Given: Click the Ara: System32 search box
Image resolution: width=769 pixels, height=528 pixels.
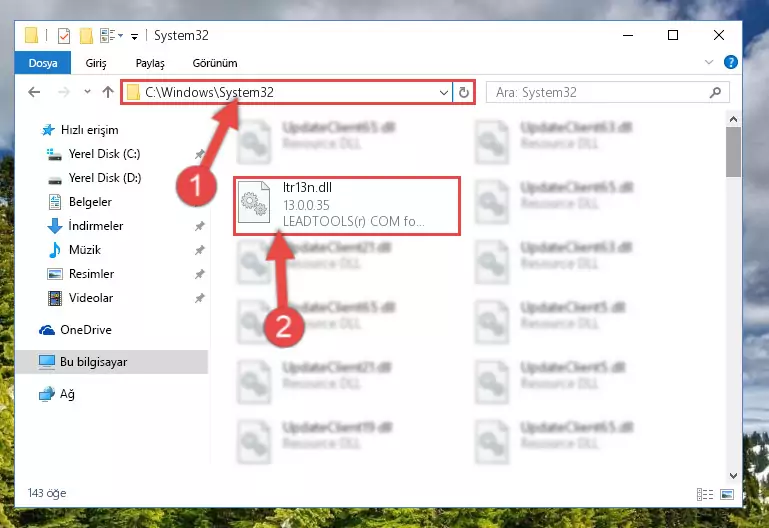Looking at the screenshot, I should 607,92.
